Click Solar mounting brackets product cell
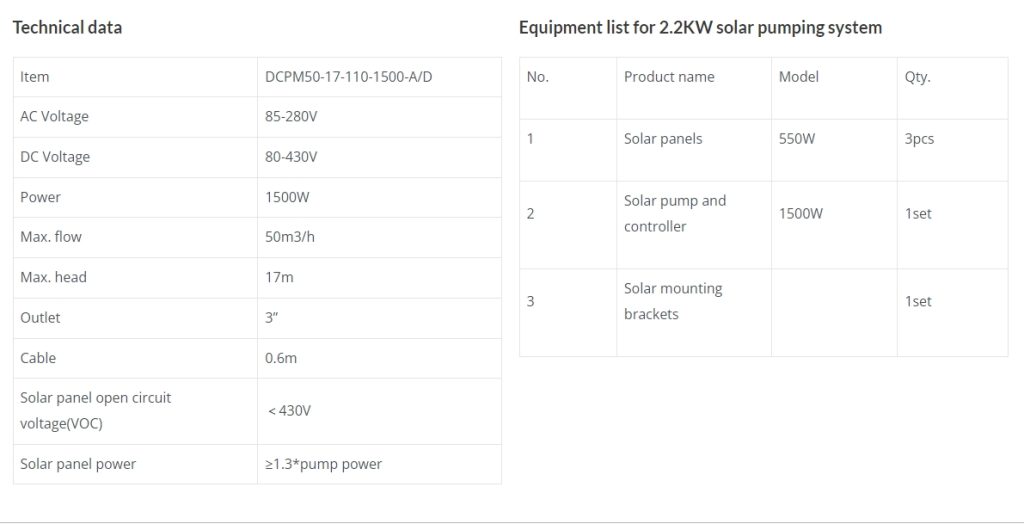Image resolution: width=1024 pixels, height=524 pixels. (x=694, y=313)
